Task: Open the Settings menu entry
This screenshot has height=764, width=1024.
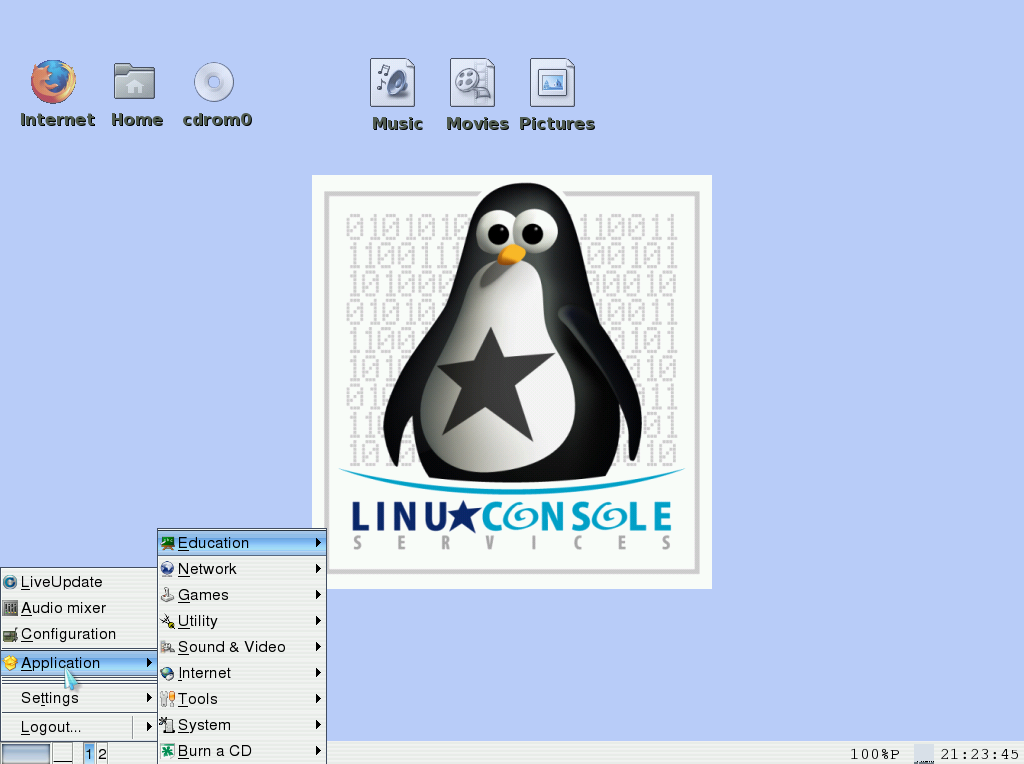Action: [78, 698]
